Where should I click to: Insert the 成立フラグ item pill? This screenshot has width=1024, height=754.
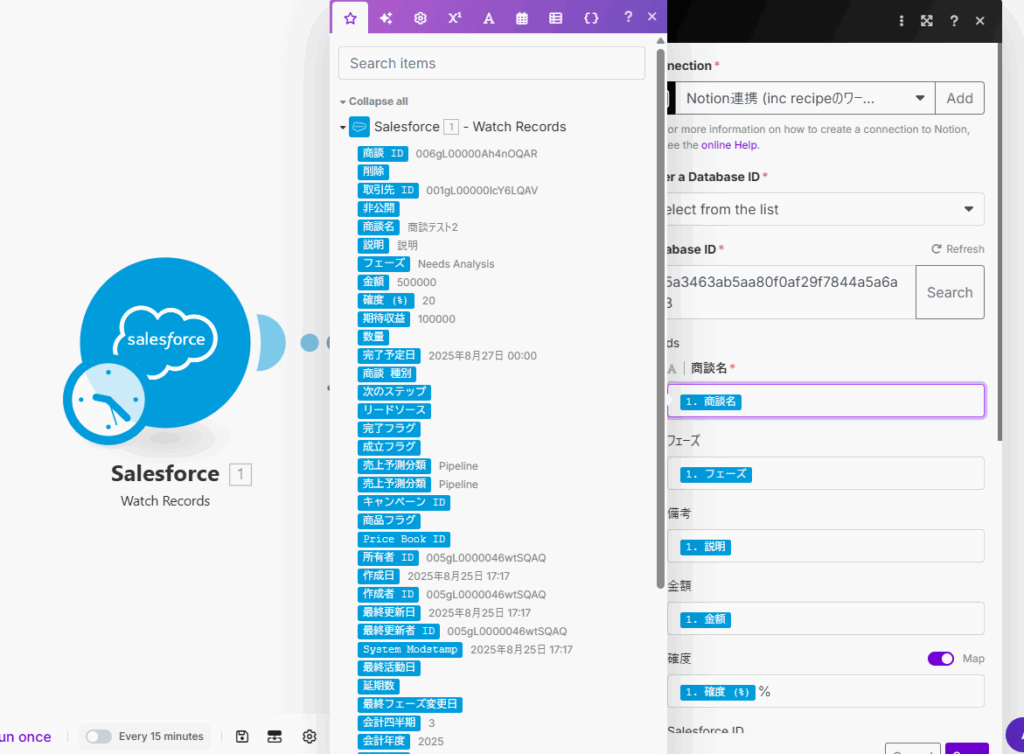pos(389,447)
